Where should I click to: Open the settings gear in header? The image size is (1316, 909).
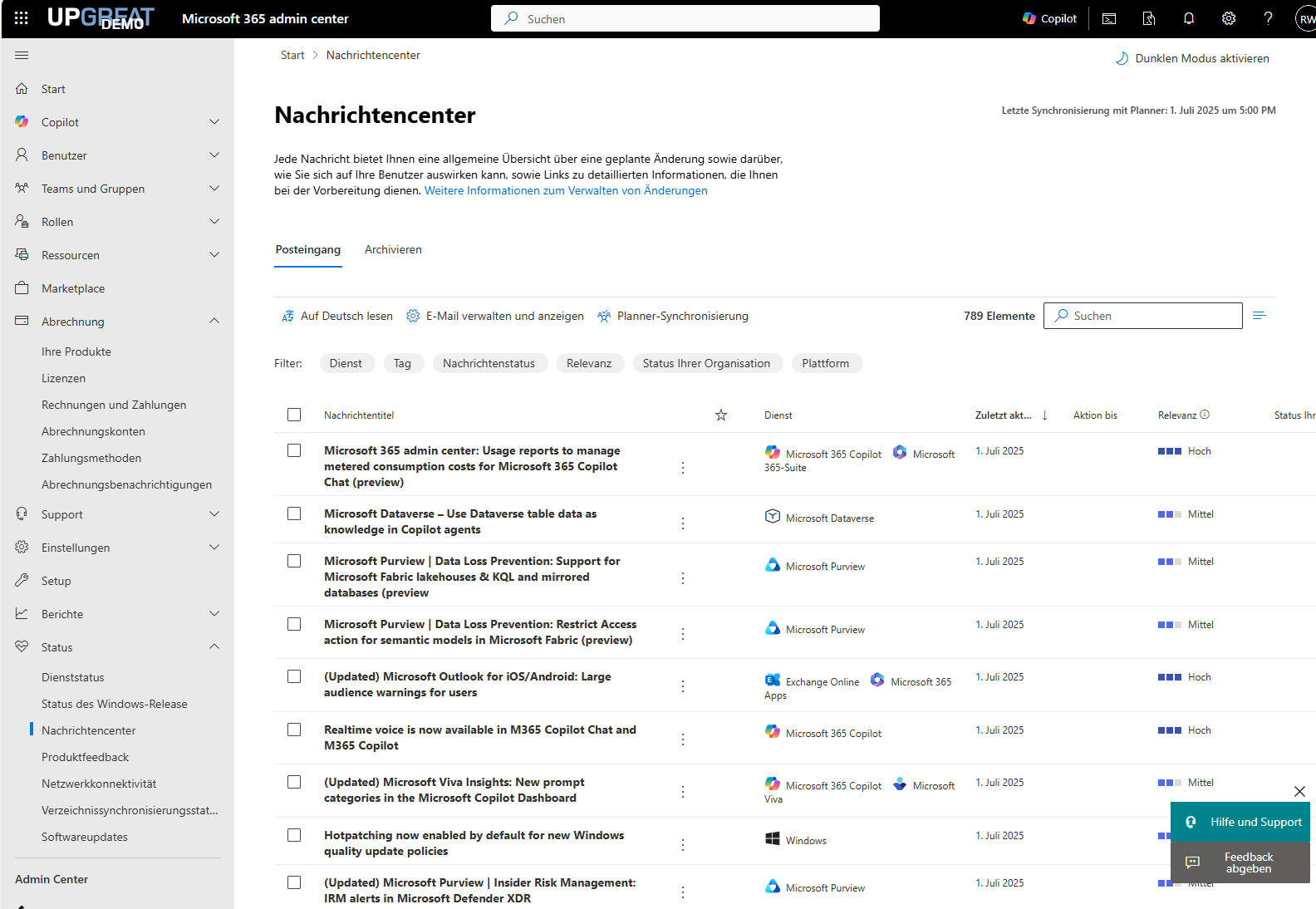1229,18
